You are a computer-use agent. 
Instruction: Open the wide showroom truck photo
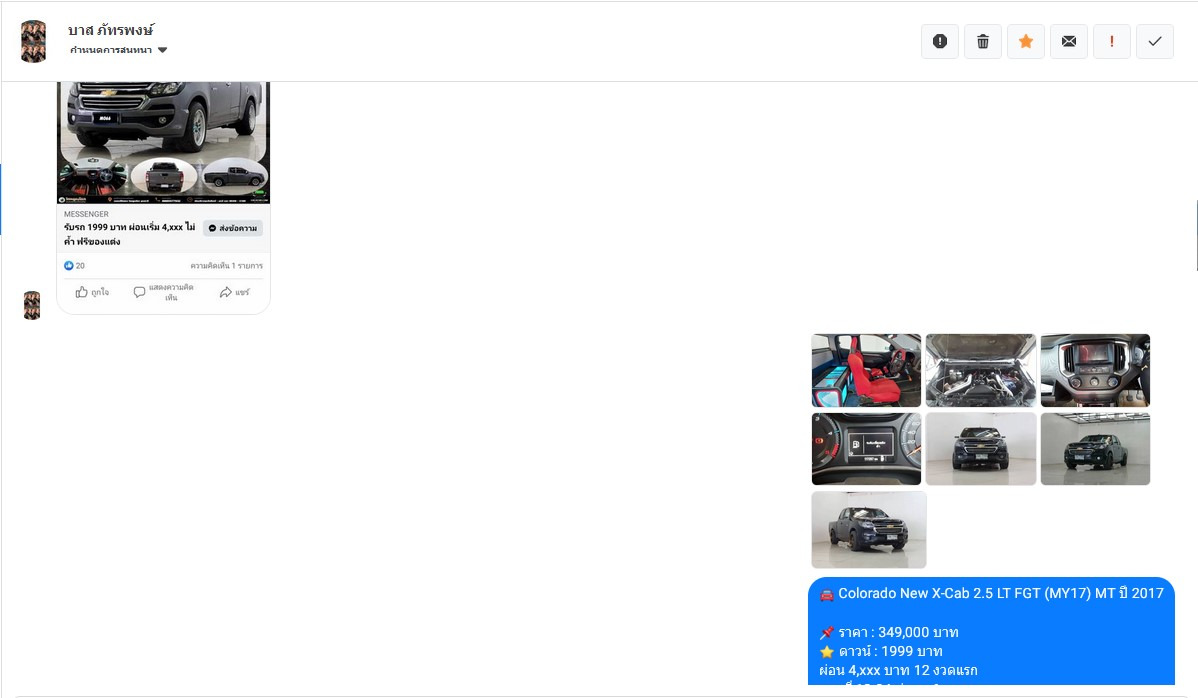pos(1096,449)
